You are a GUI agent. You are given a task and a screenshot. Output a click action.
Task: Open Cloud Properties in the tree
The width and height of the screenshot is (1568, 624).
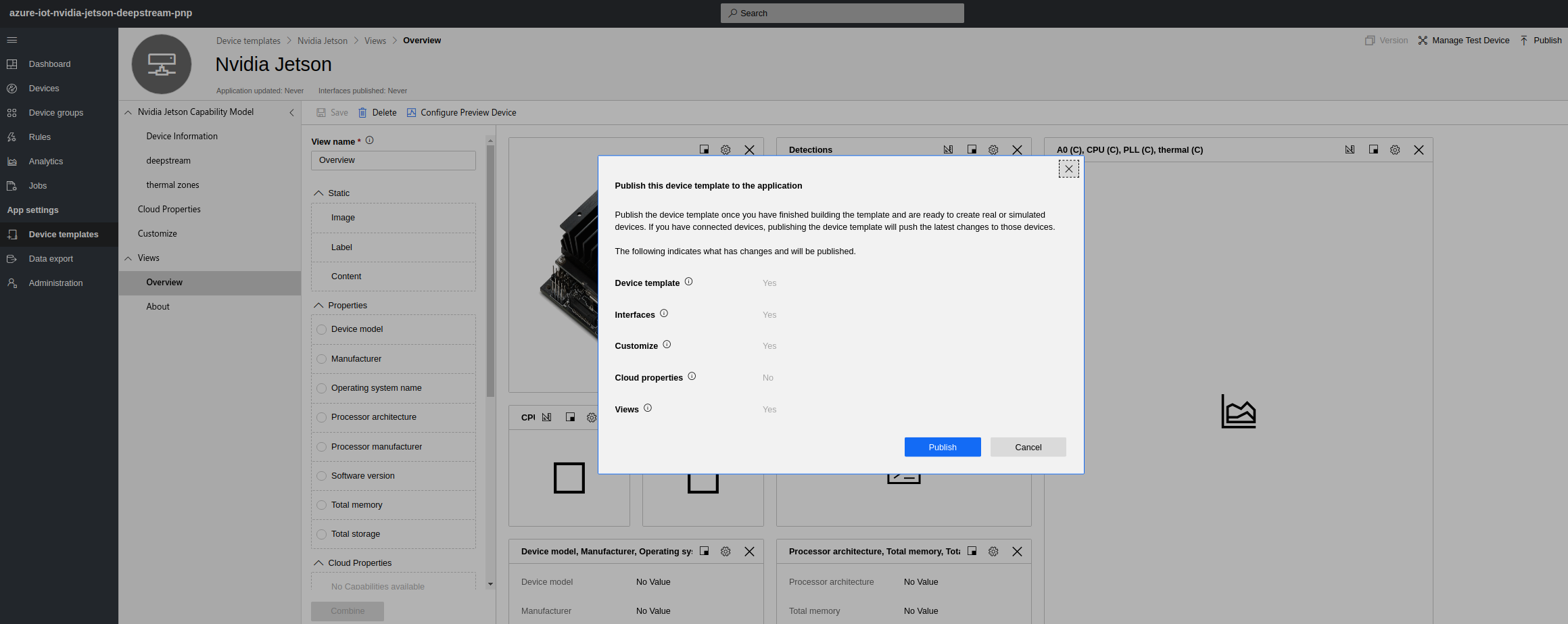click(169, 210)
